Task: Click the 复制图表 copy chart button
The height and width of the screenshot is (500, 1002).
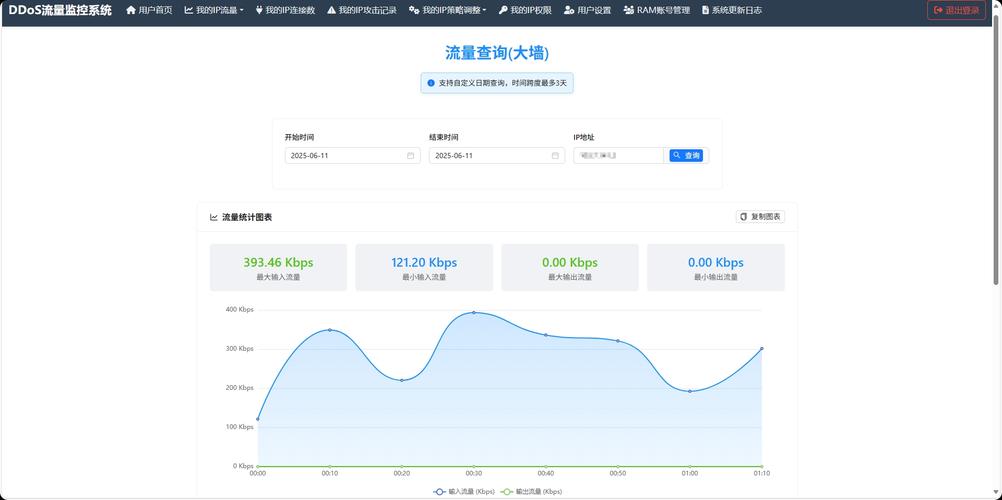Action: click(760, 217)
